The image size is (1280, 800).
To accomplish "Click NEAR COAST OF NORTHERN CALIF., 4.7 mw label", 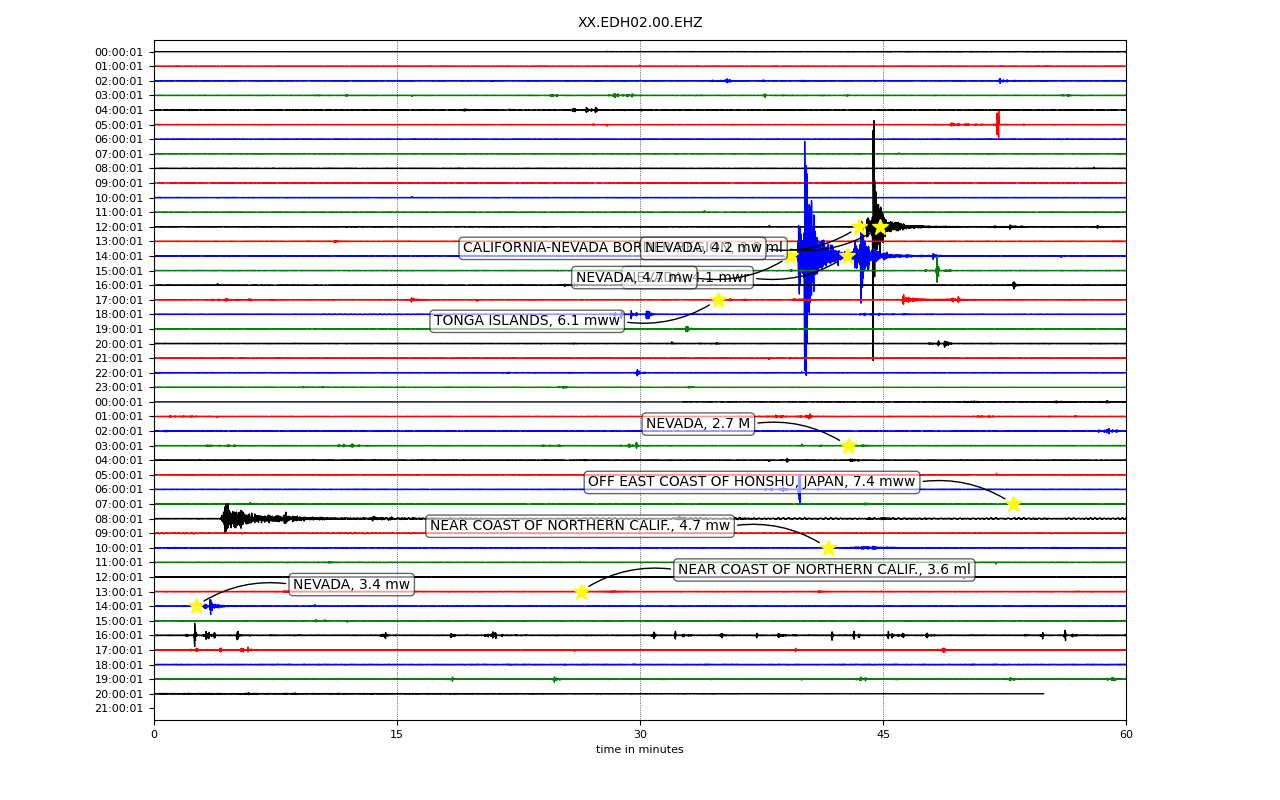I will click(580, 526).
